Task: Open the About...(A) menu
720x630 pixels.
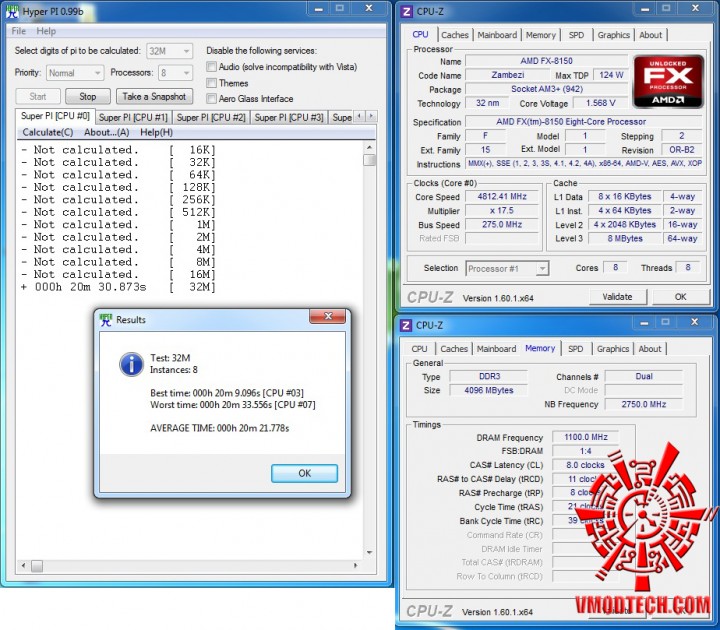Action: pos(107,133)
